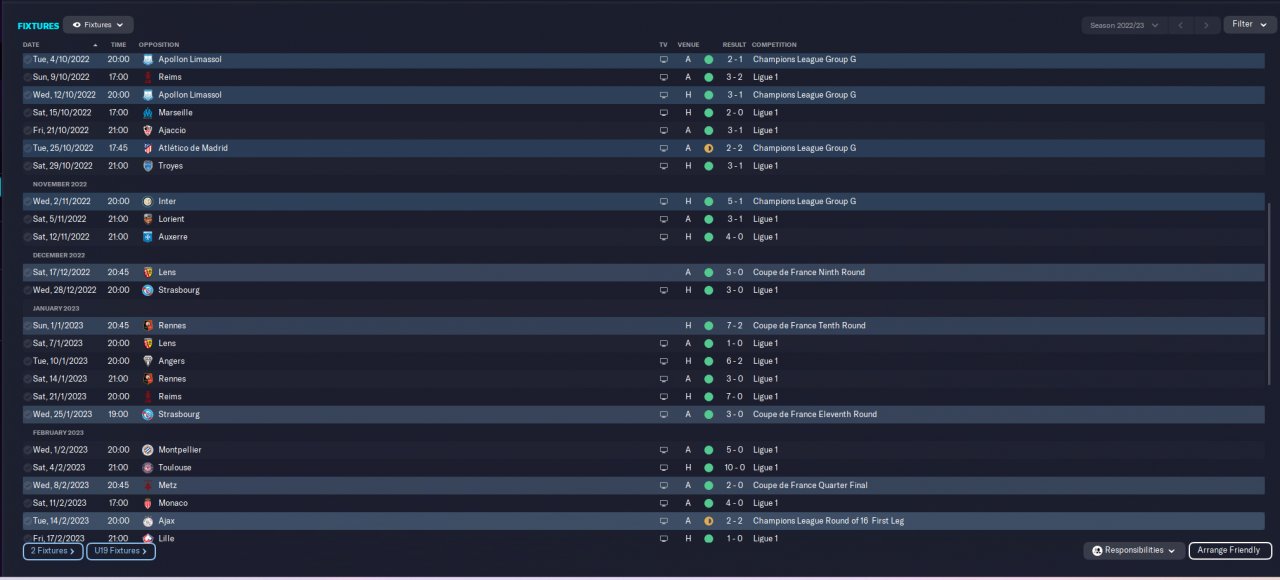Click the TV icon in the Toulouse row
The image size is (1280, 580).
click(x=663, y=467)
